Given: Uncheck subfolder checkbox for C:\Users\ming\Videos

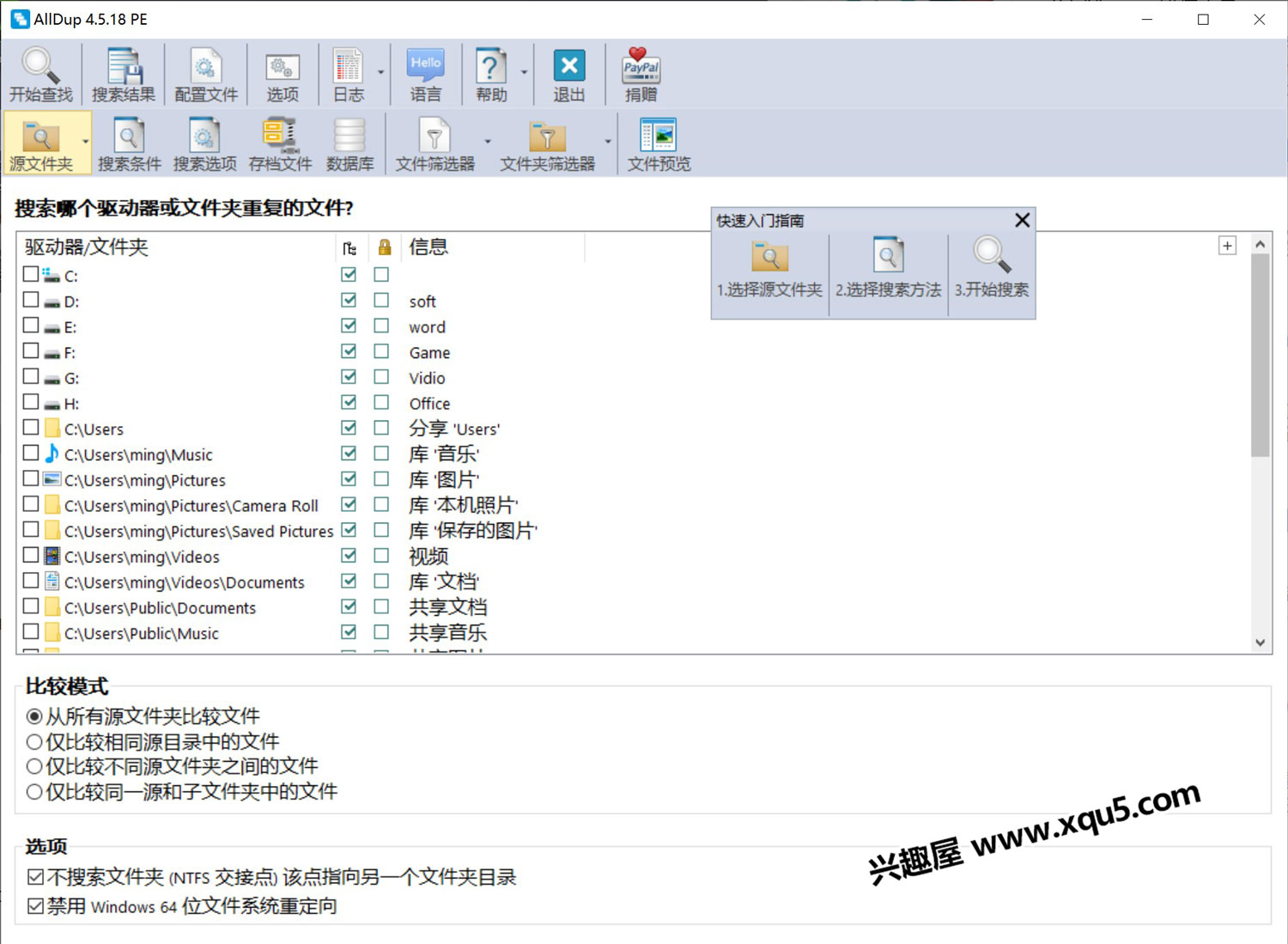Looking at the screenshot, I should (349, 556).
